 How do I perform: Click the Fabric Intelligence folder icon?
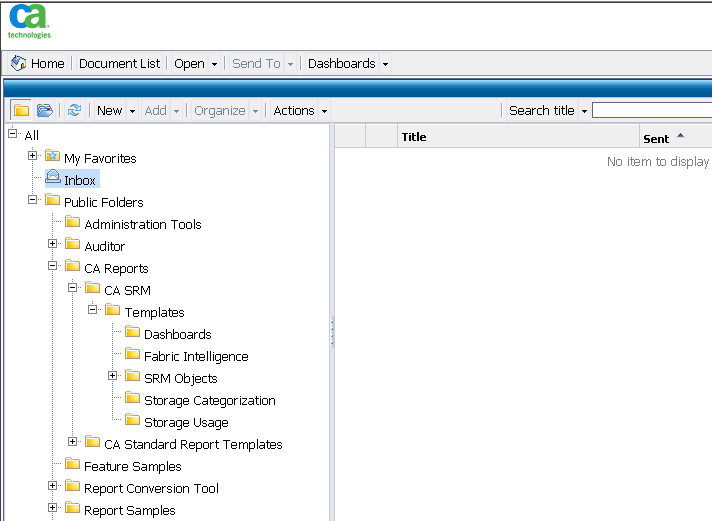133,355
